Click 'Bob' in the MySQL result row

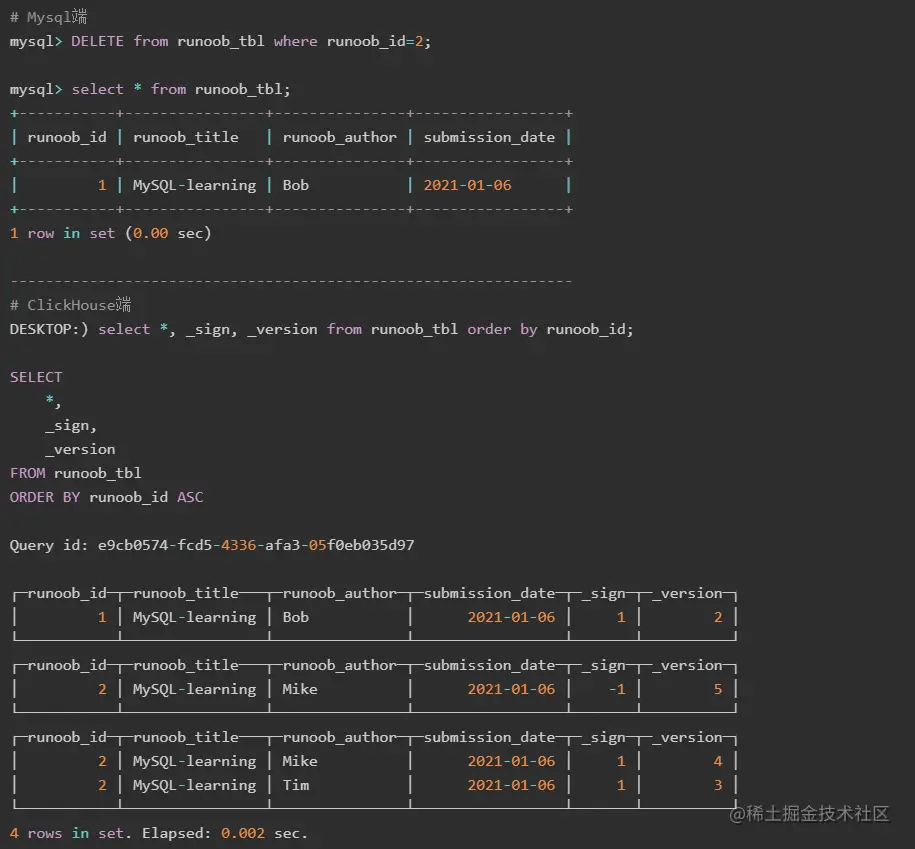point(296,186)
